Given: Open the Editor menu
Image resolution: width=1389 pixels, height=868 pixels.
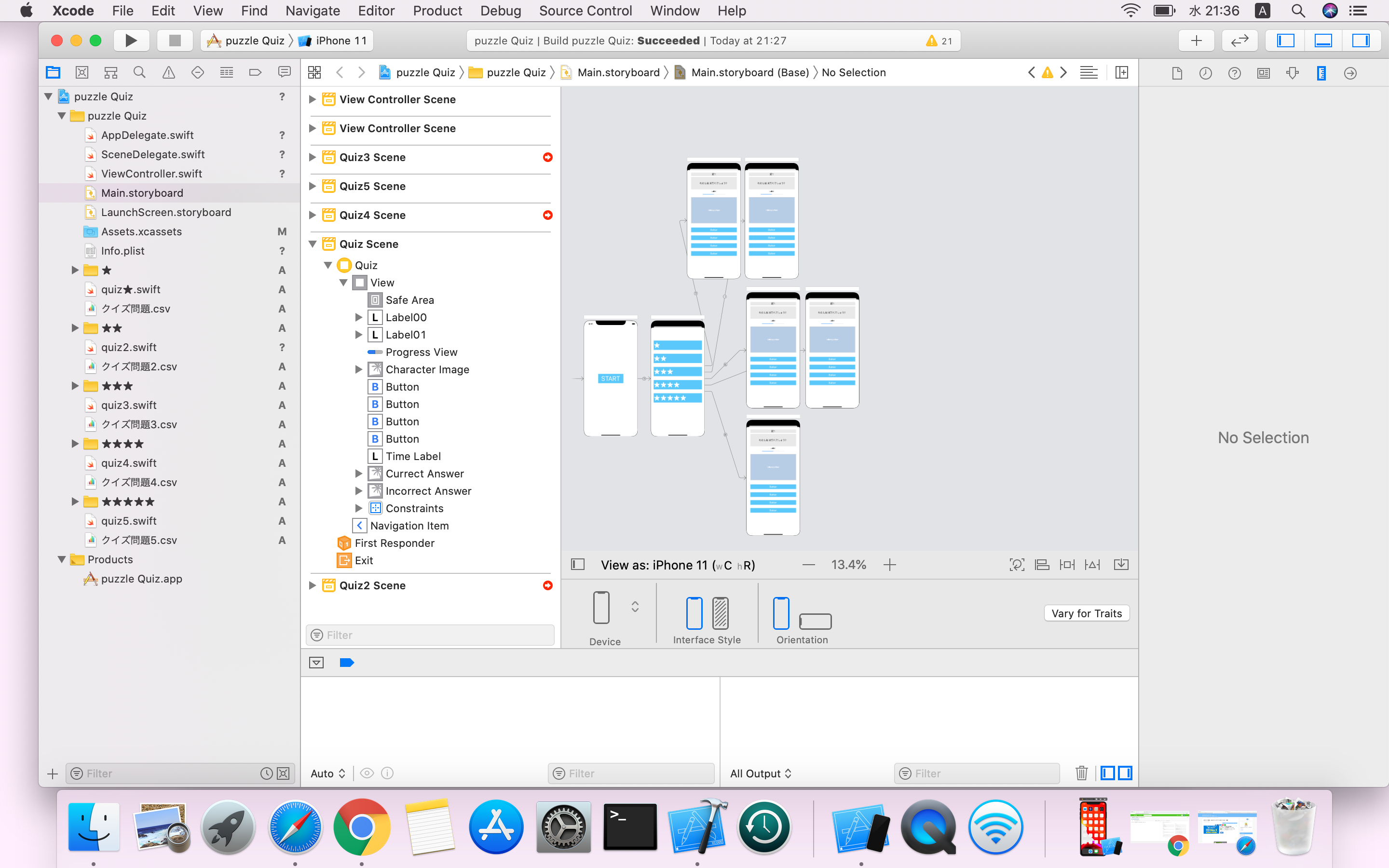Looking at the screenshot, I should tap(376, 11).
